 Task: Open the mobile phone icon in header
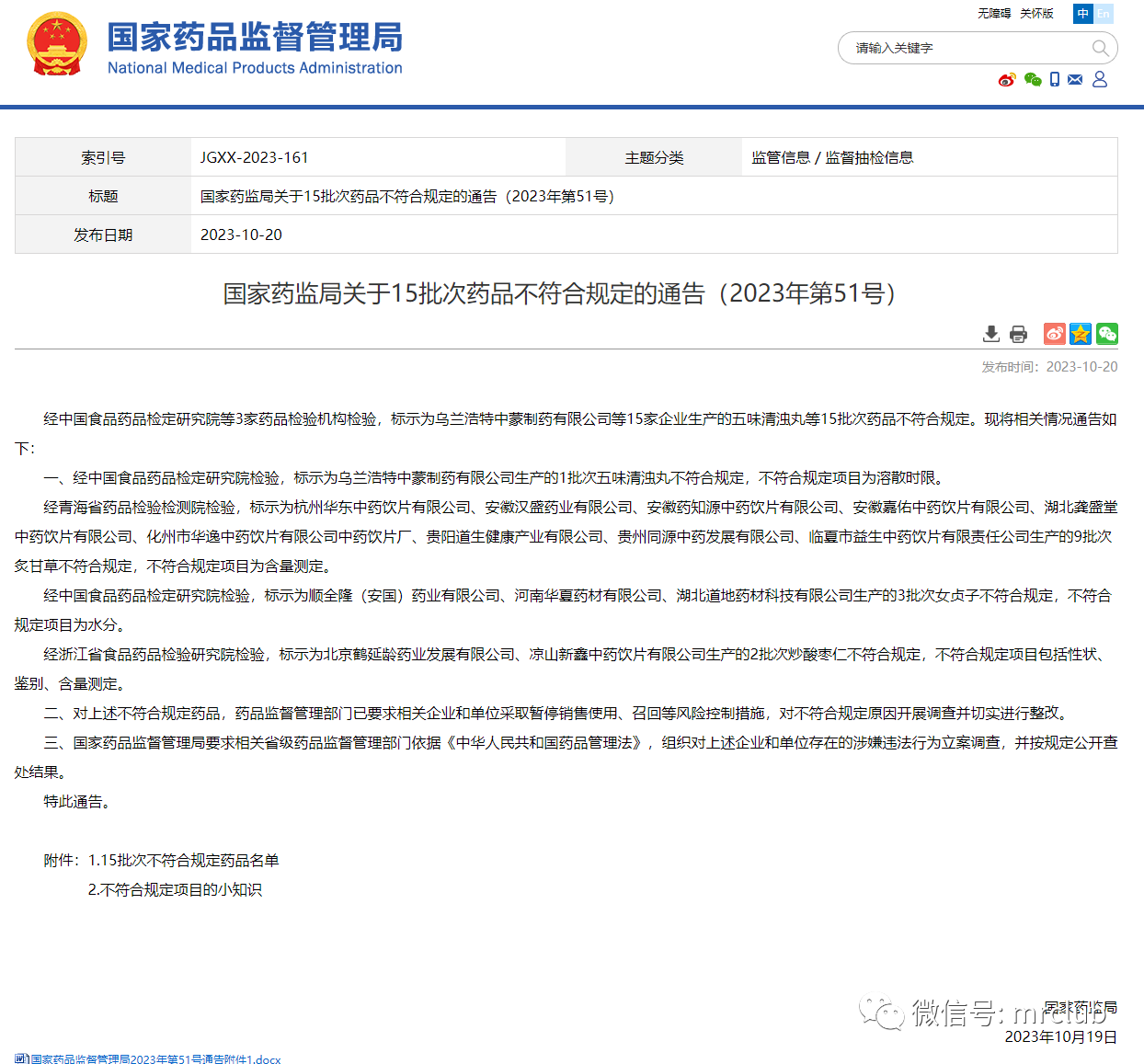click(1055, 80)
